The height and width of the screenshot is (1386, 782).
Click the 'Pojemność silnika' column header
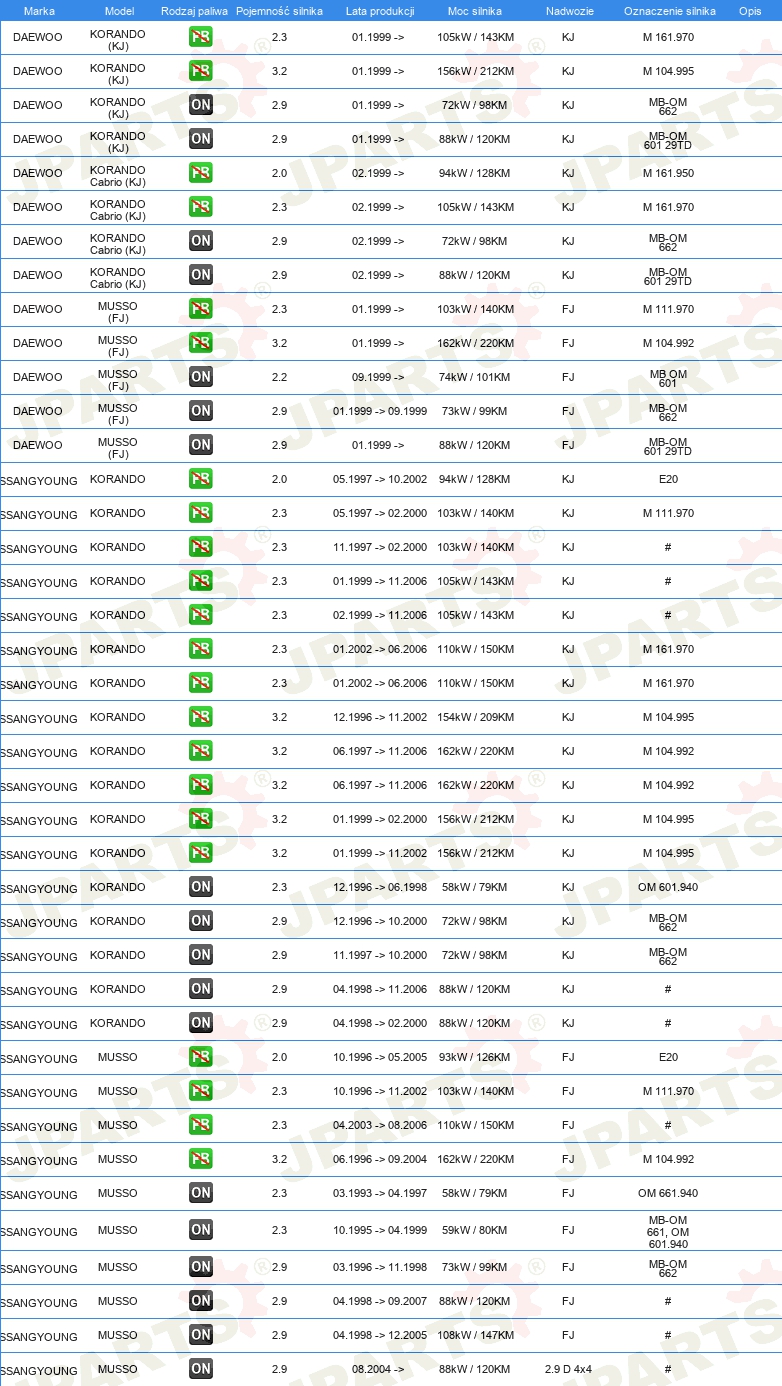tap(279, 11)
